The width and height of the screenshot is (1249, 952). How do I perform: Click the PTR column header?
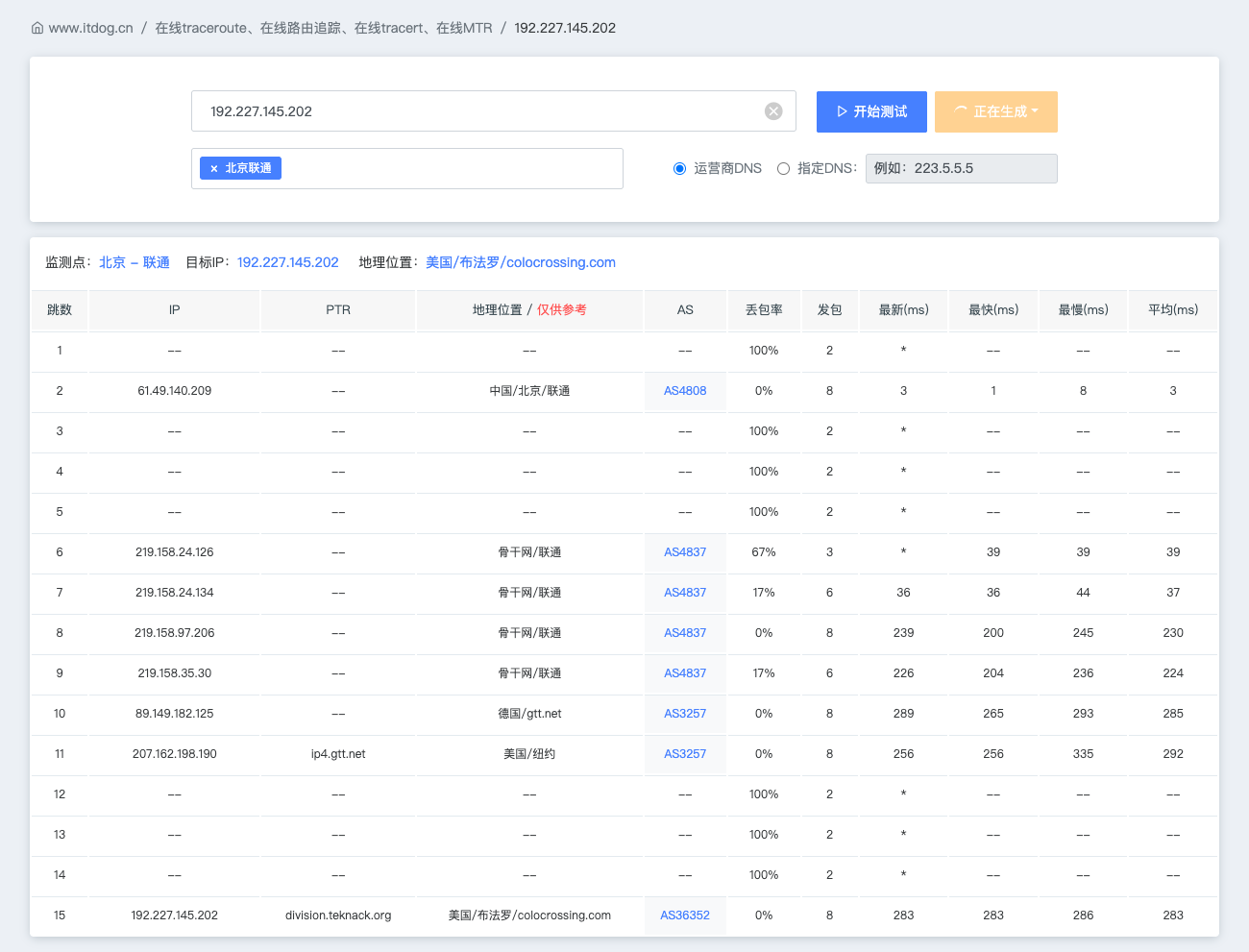point(338,310)
